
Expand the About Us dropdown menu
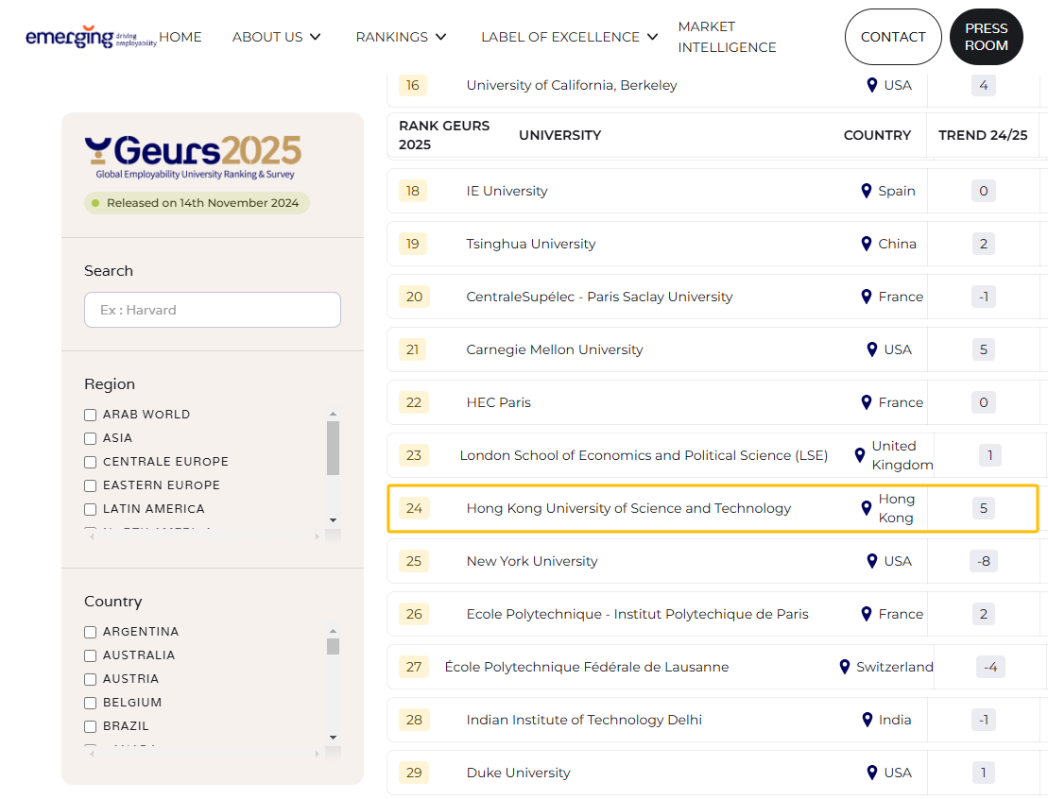(276, 37)
